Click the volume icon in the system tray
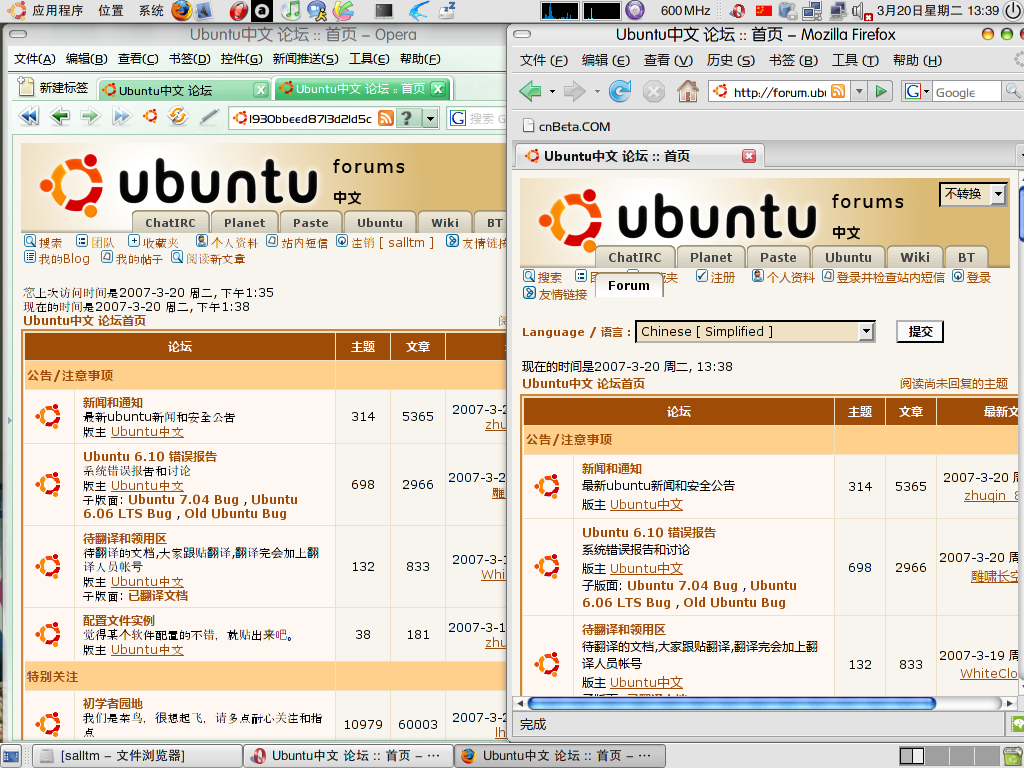The height and width of the screenshot is (768, 1024). pyautogui.click(x=861, y=10)
